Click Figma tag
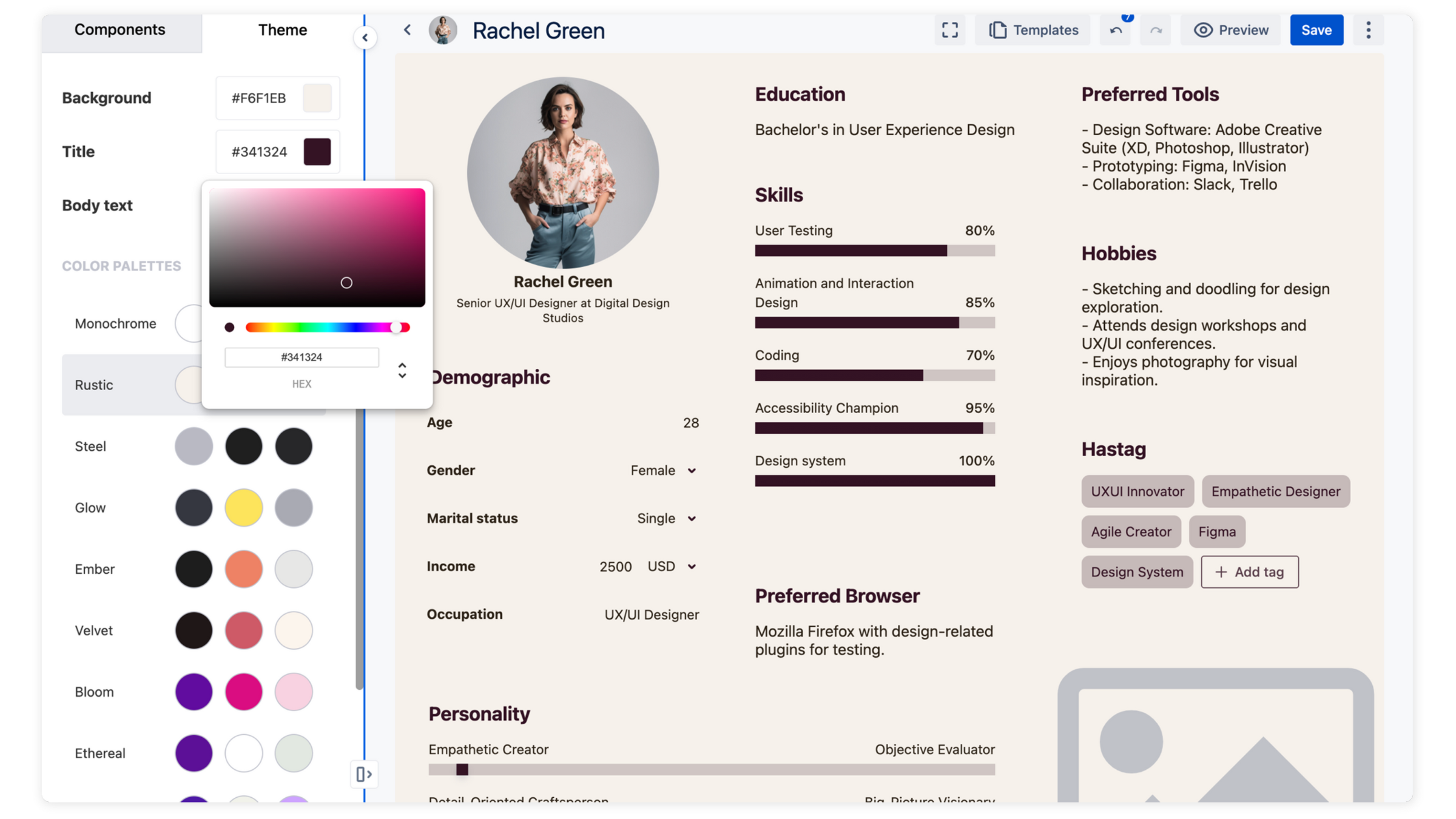The height and width of the screenshot is (819, 1456). (1217, 531)
